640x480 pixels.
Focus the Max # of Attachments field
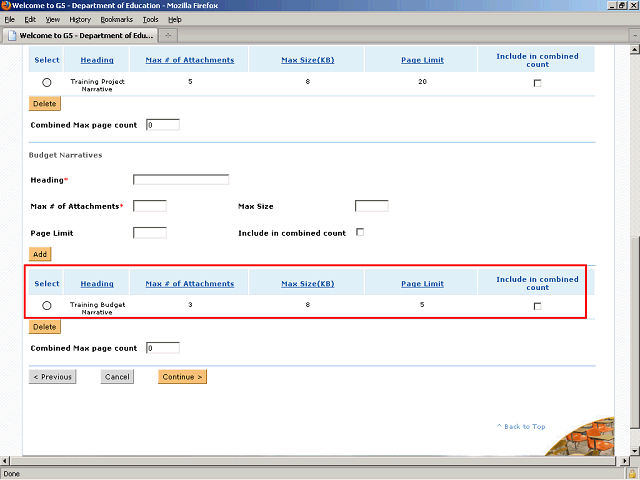(150, 206)
